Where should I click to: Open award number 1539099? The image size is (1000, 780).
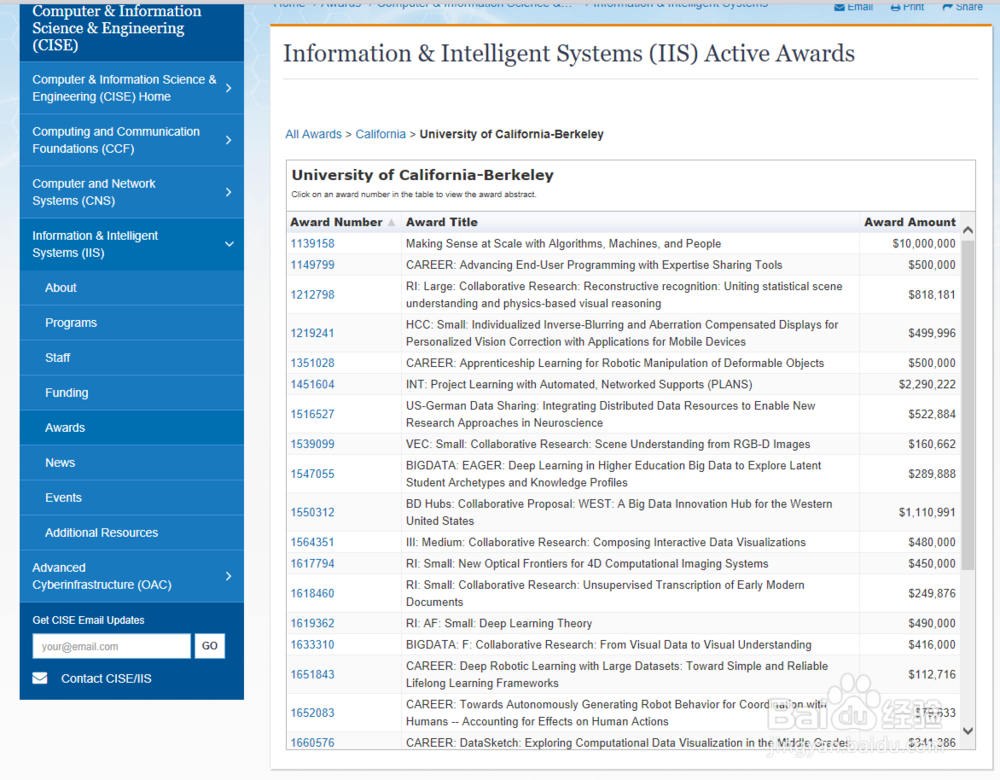click(x=312, y=444)
